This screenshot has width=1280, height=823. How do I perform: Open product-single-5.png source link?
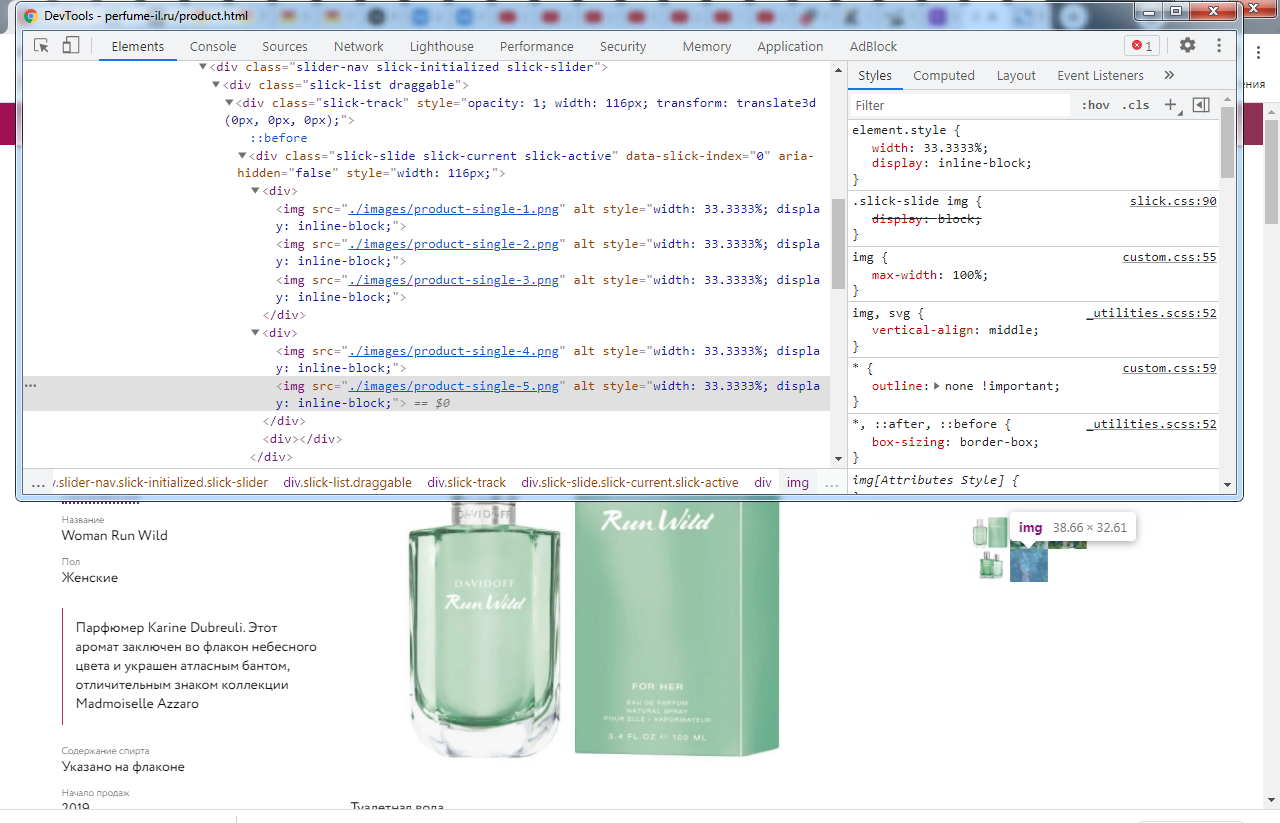[x=453, y=386]
